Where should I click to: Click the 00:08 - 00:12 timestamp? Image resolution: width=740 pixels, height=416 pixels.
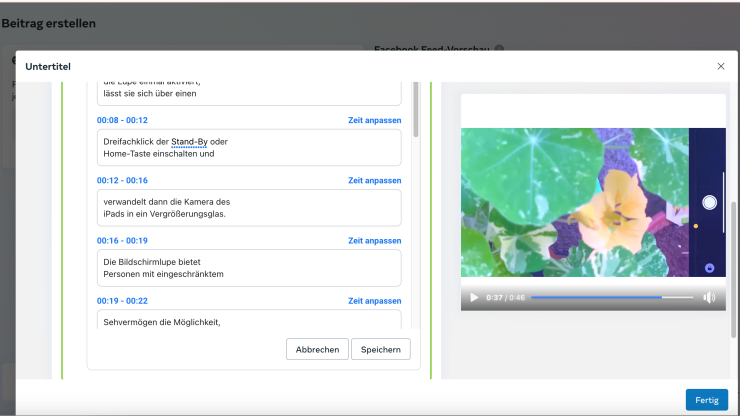point(122,120)
